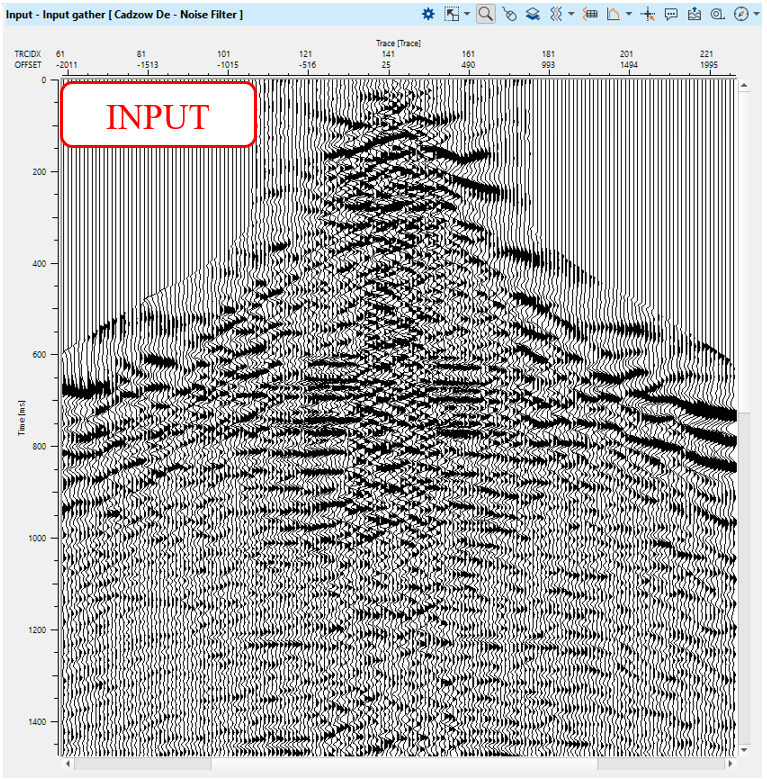Click vertical scrollbar up arrow

(744, 86)
